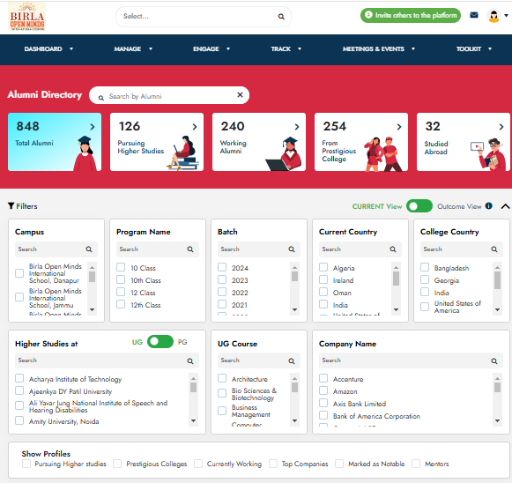Click the search icon in Campus filter
The height and width of the screenshot is (483, 512).
click(x=89, y=249)
